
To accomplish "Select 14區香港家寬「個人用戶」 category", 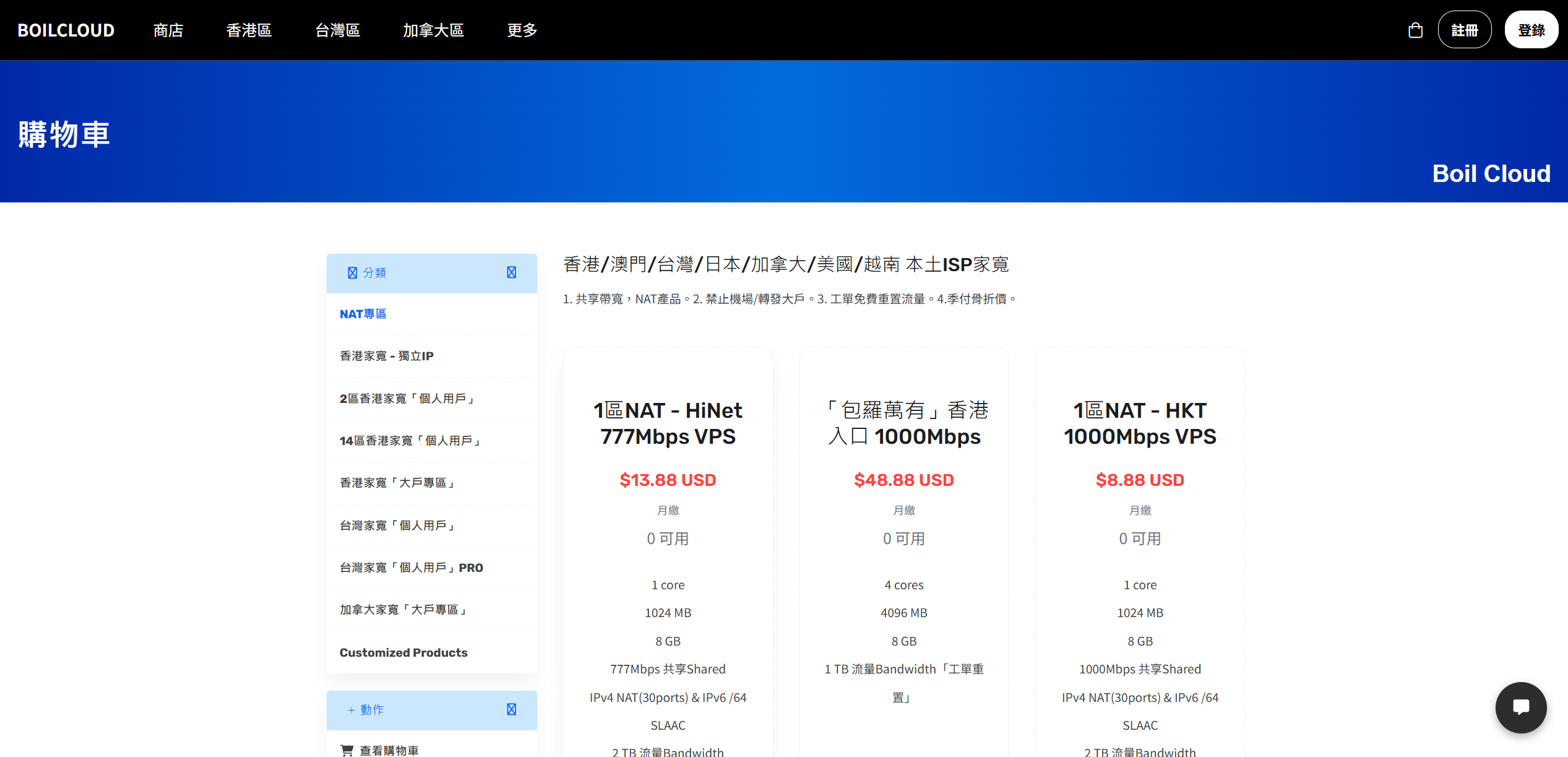I will tap(431, 441).
